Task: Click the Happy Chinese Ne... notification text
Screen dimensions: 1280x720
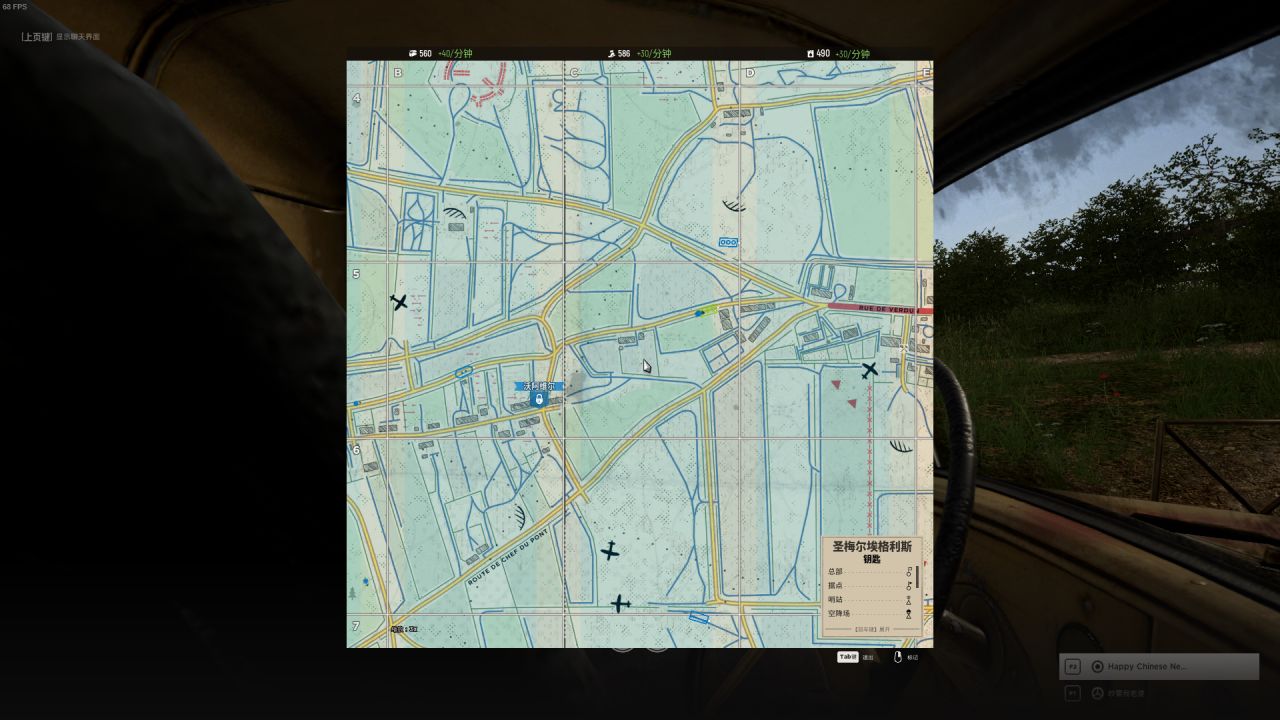Action: tap(1148, 667)
